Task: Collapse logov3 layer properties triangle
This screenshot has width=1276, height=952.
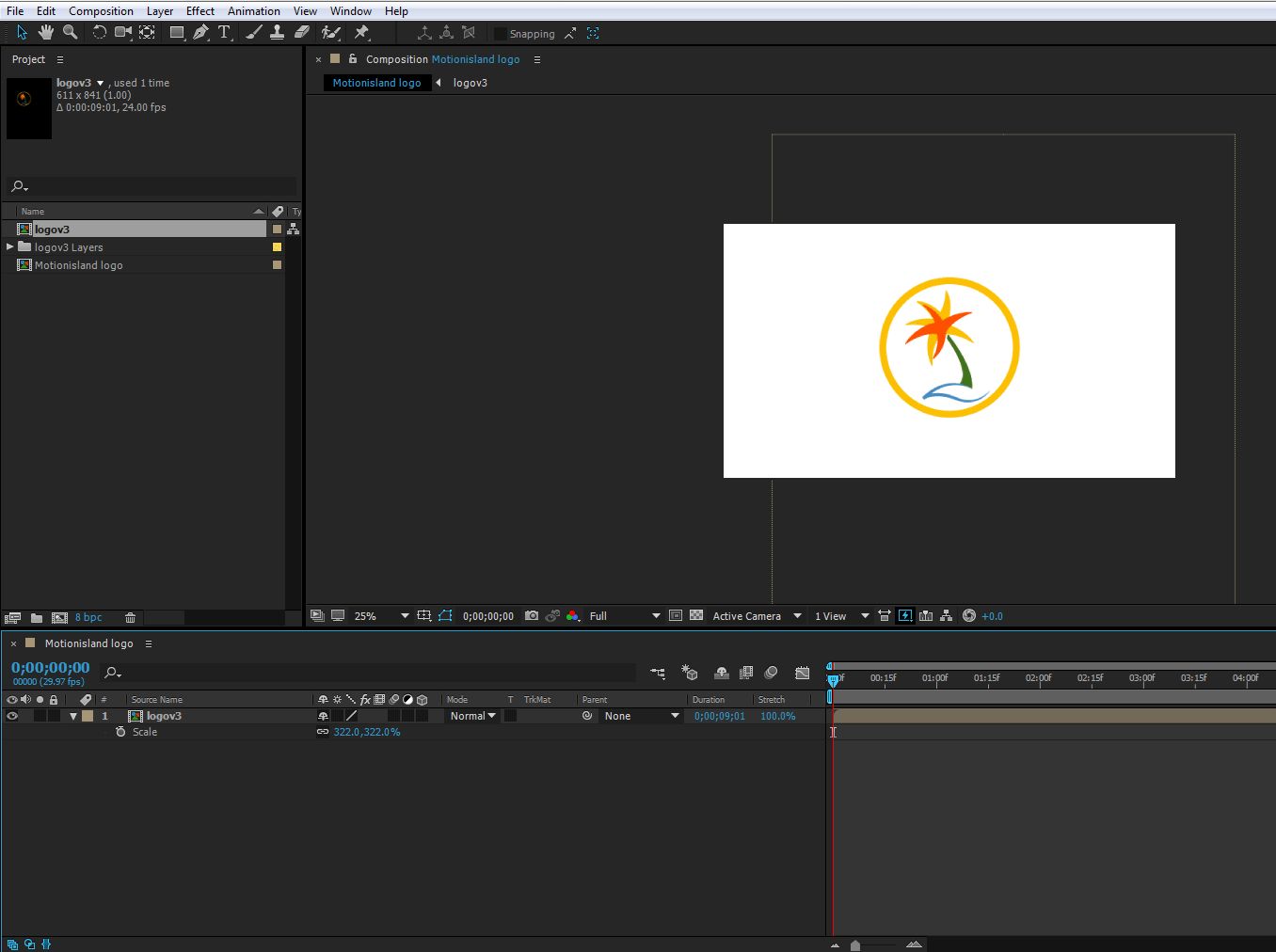Action: 73,716
